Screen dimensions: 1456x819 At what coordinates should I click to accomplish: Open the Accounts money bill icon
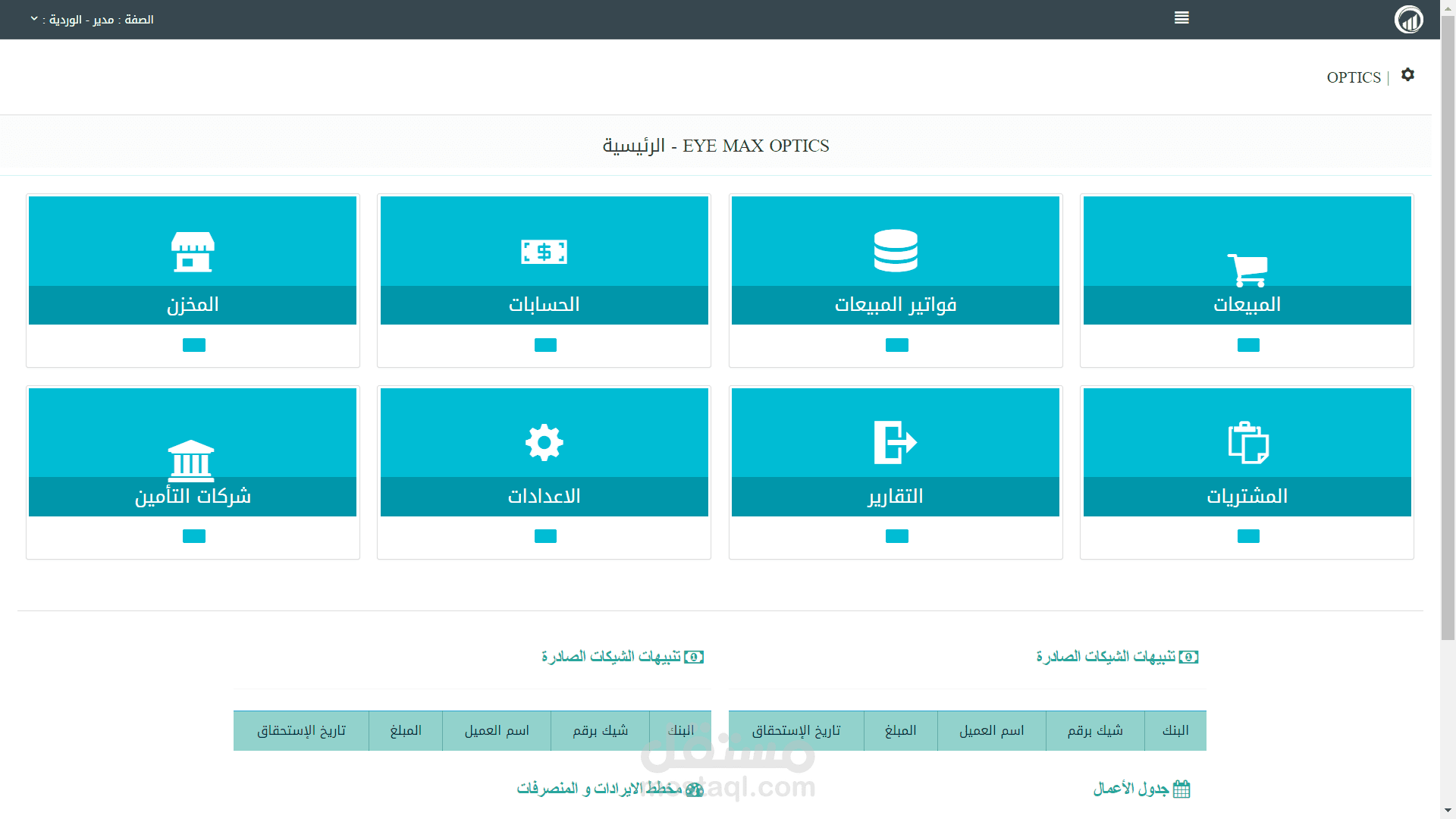pyautogui.click(x=544, y=251)
